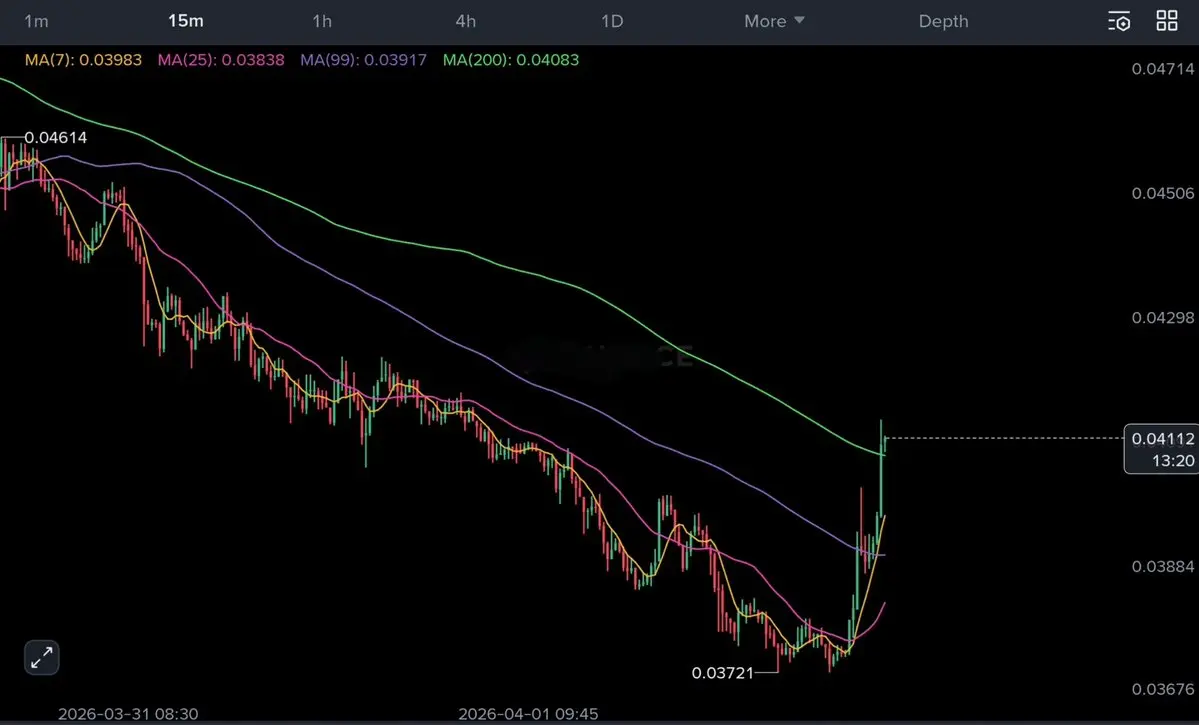Click the 0.04614 high price label
Screen dimensions: 1199x725
coord(56,138)
